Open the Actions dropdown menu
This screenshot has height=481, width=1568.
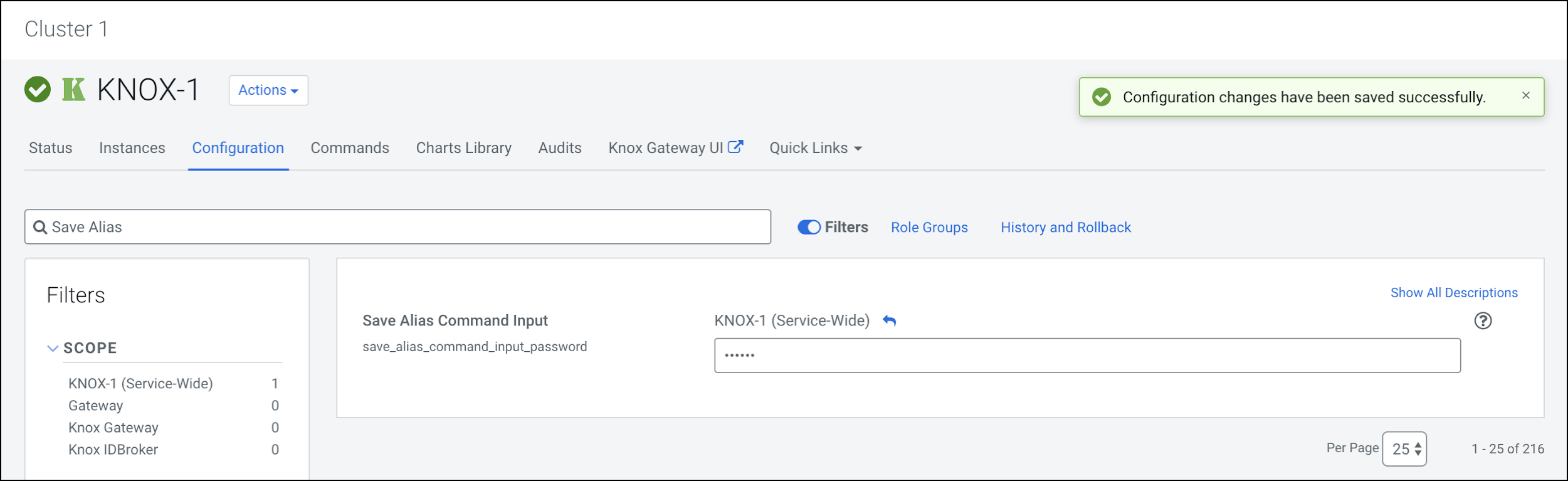[x=268, y=90]
